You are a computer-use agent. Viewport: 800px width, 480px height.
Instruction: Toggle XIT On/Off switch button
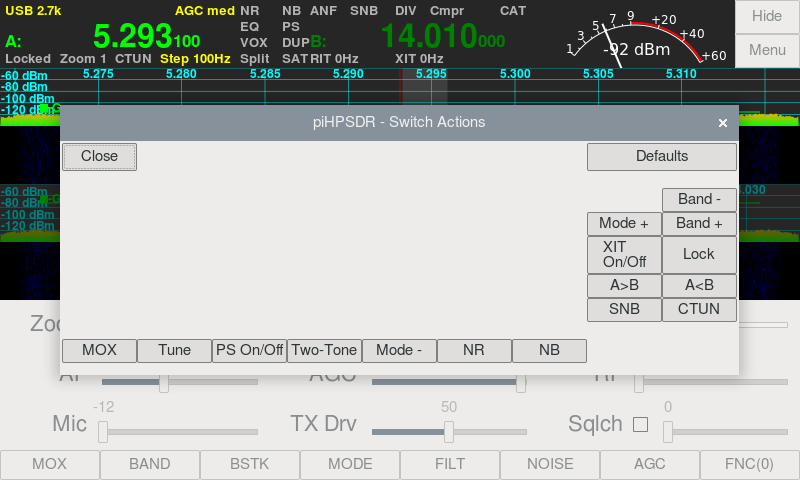click(x=624, y=254)
